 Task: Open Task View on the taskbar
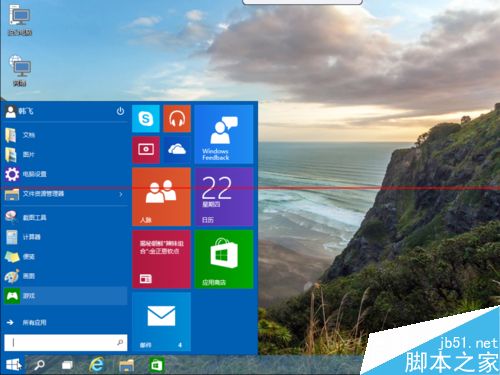[67, 365]
